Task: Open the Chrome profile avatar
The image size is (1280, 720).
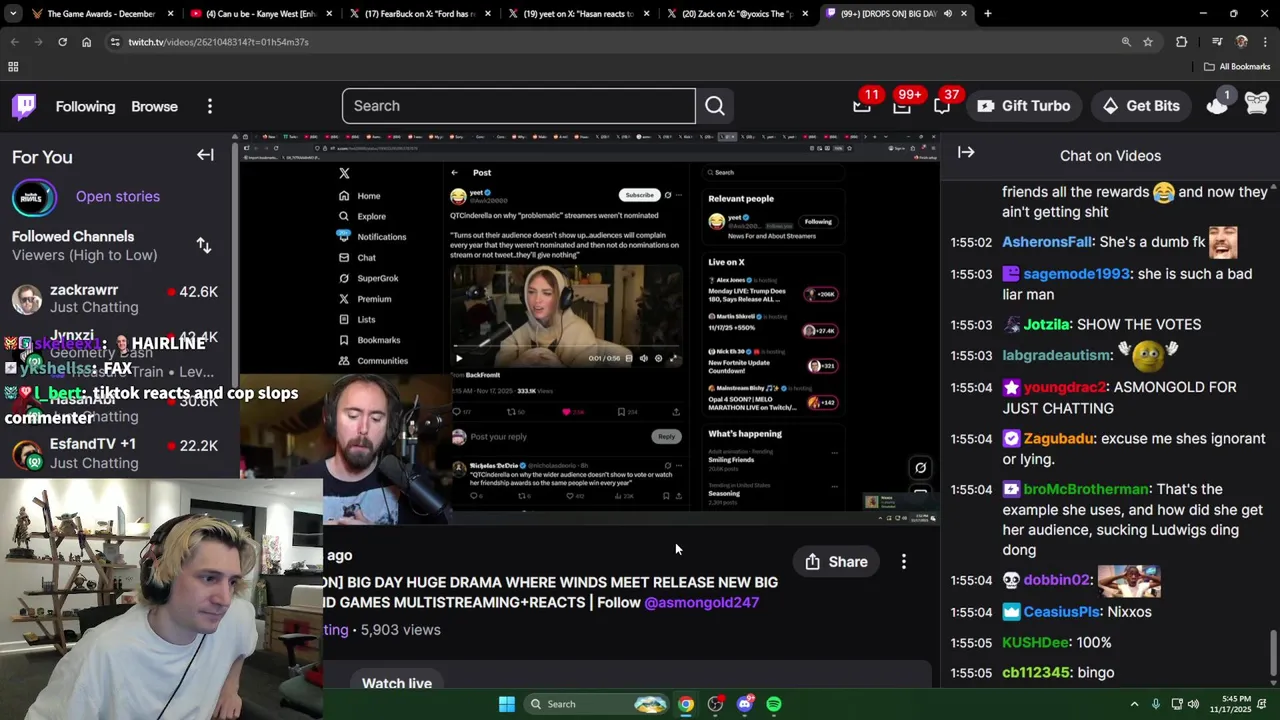Action: (x=1242, y=42)
